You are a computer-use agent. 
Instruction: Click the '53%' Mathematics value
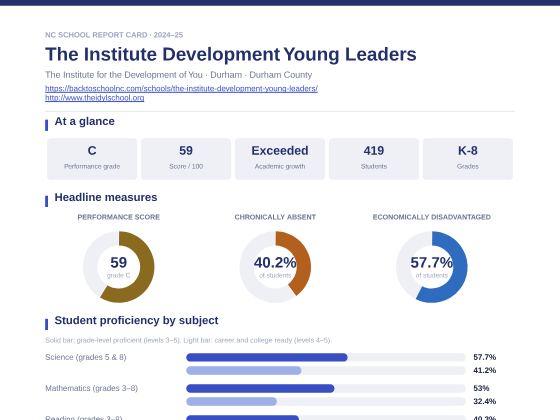pos(481,388)
